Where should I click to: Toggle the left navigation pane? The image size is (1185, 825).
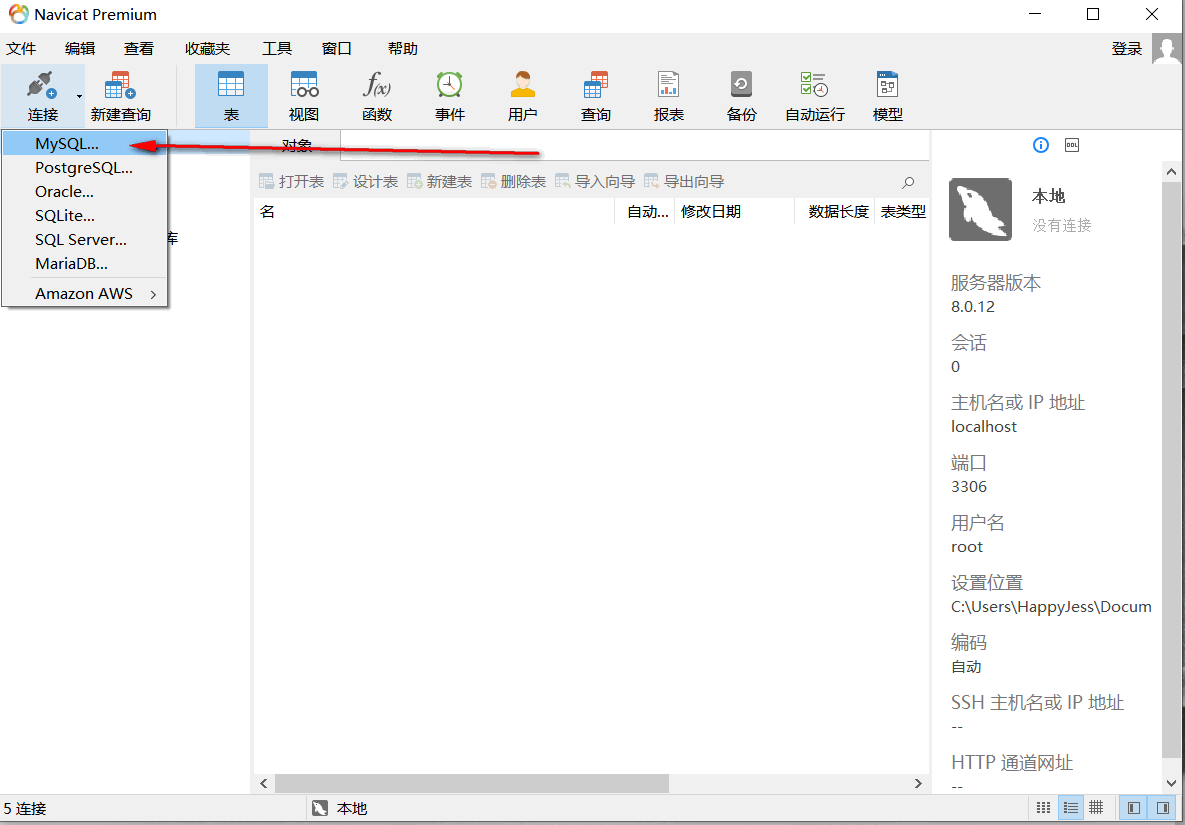[1133, 808]
